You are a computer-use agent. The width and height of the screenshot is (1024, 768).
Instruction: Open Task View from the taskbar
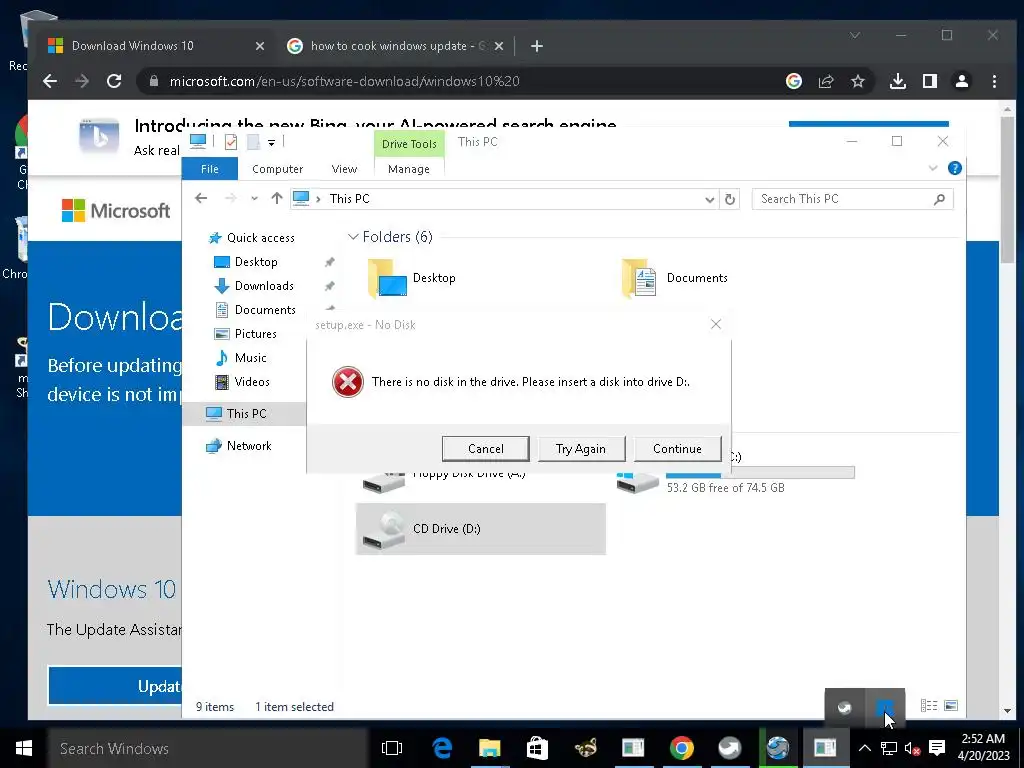pos(392,748)
